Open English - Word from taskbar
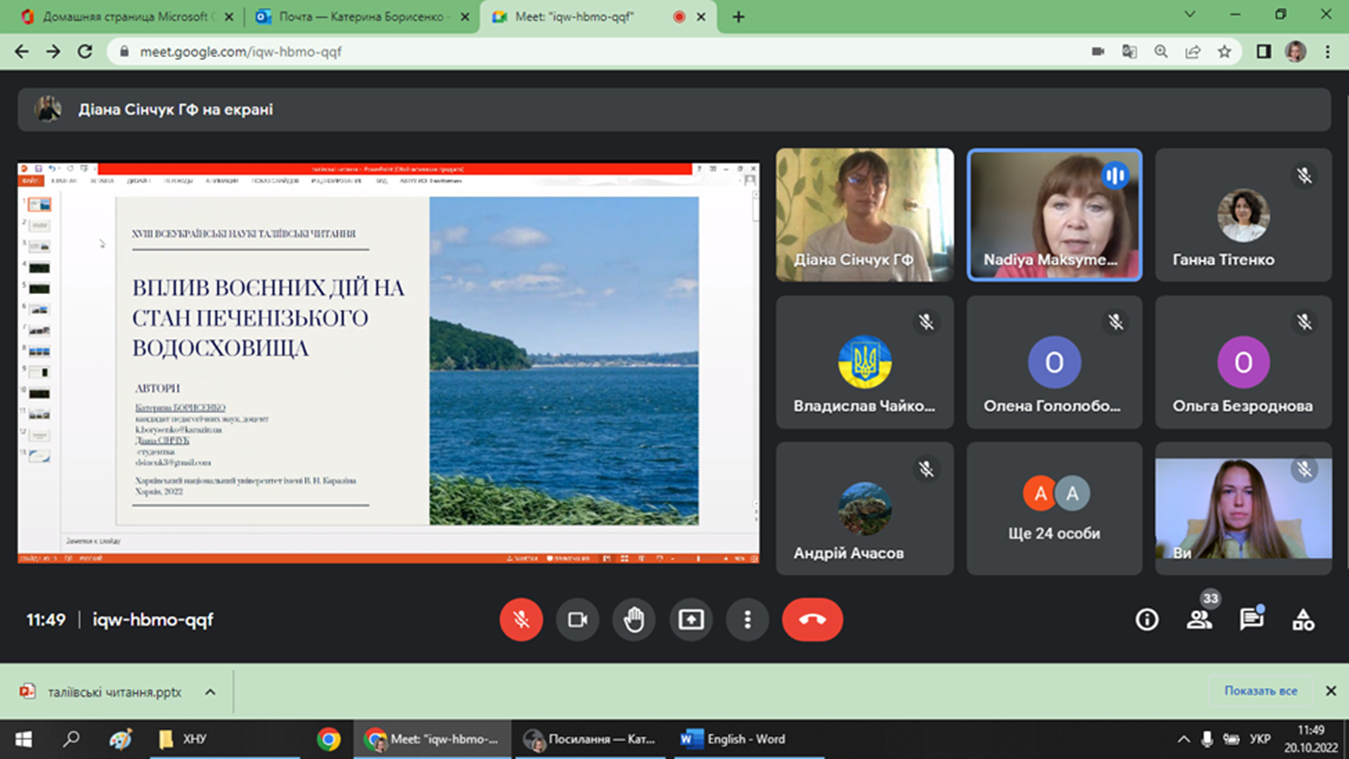 734,739
